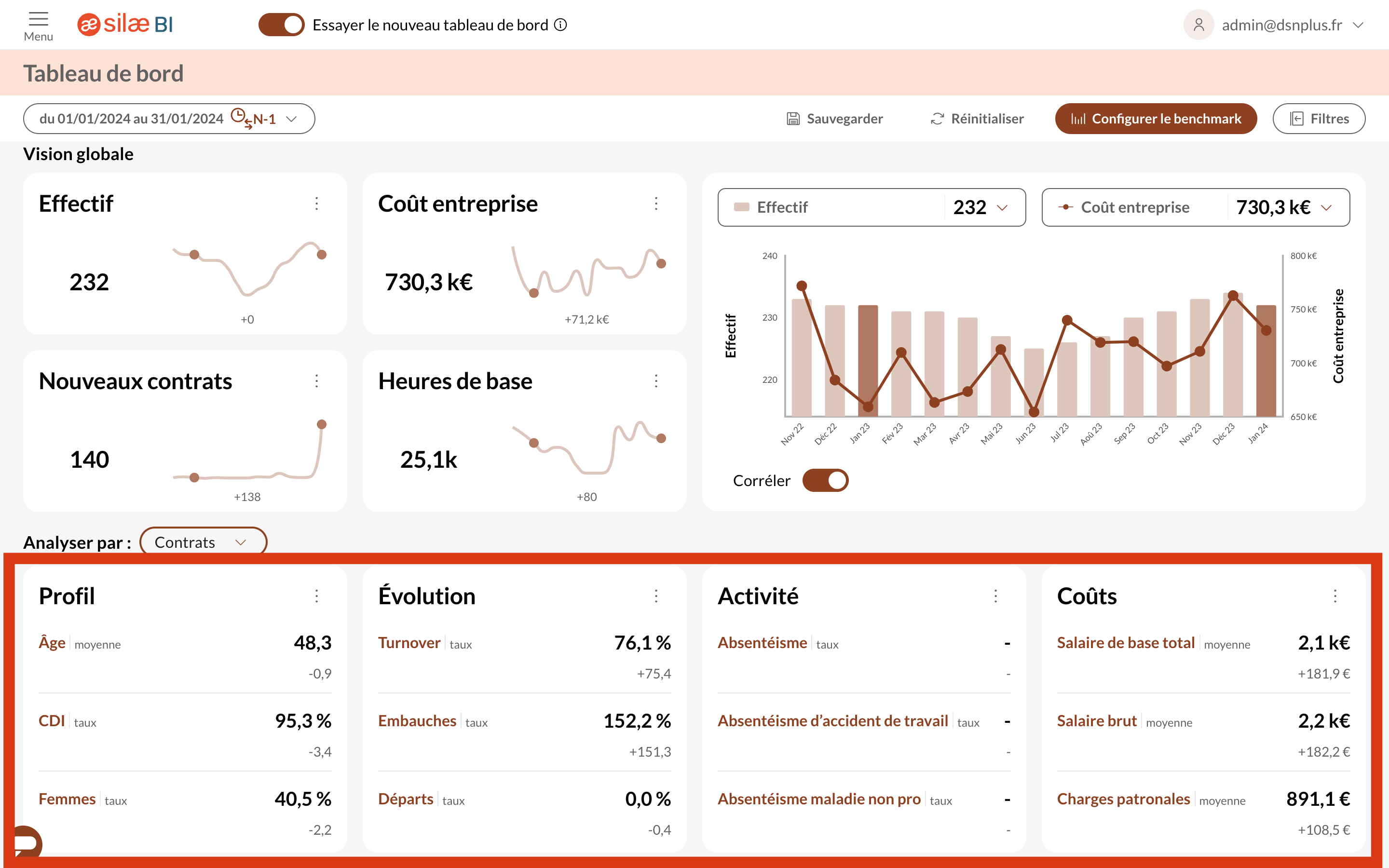Click the Vision globale section heading
This screenshot has height=868, width=1389.
pyautogui.click(x=78, y=154)
